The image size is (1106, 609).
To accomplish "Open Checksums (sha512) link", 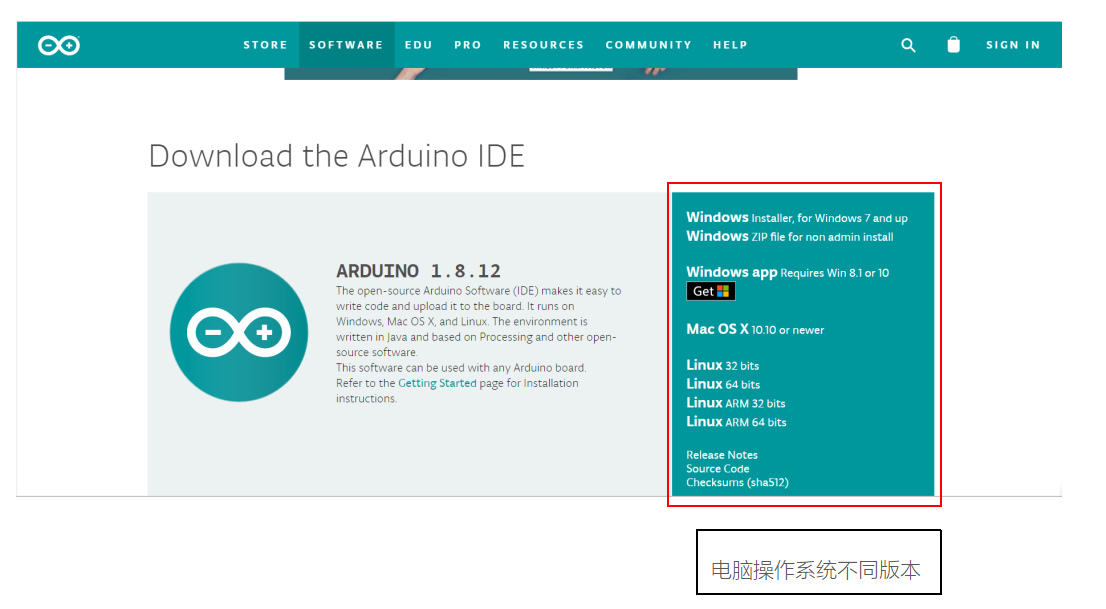I will [x=738, y=483].
